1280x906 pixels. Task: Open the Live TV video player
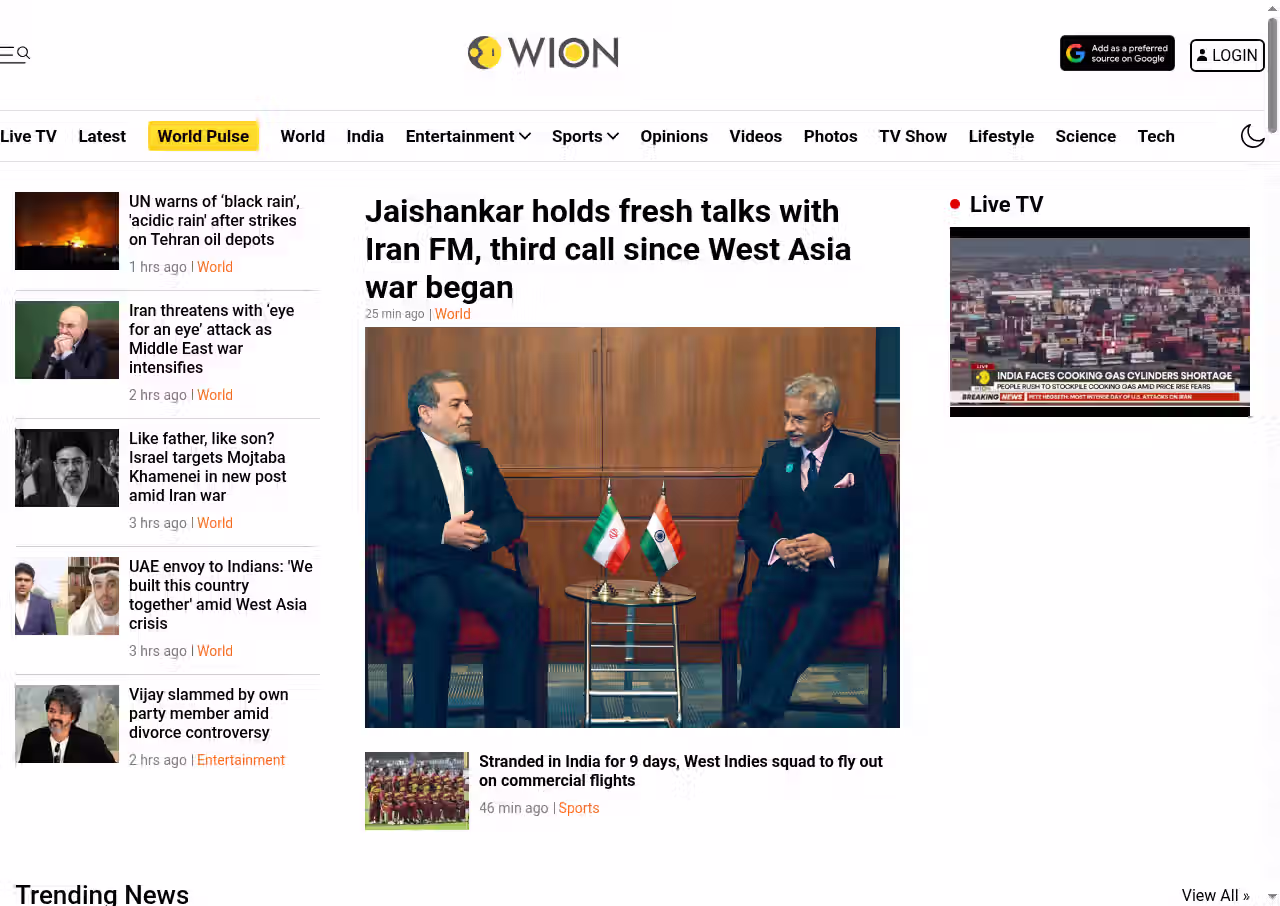tap(1100, 322)
